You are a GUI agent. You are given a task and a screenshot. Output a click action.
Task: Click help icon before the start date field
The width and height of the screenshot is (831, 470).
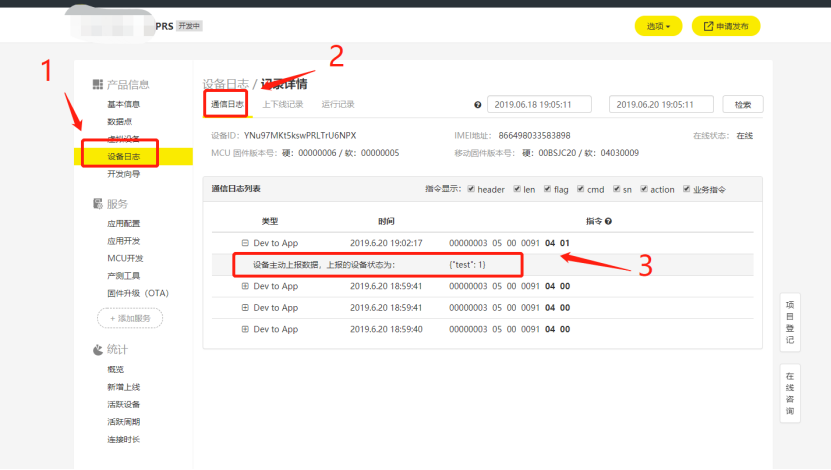(477, 105)
